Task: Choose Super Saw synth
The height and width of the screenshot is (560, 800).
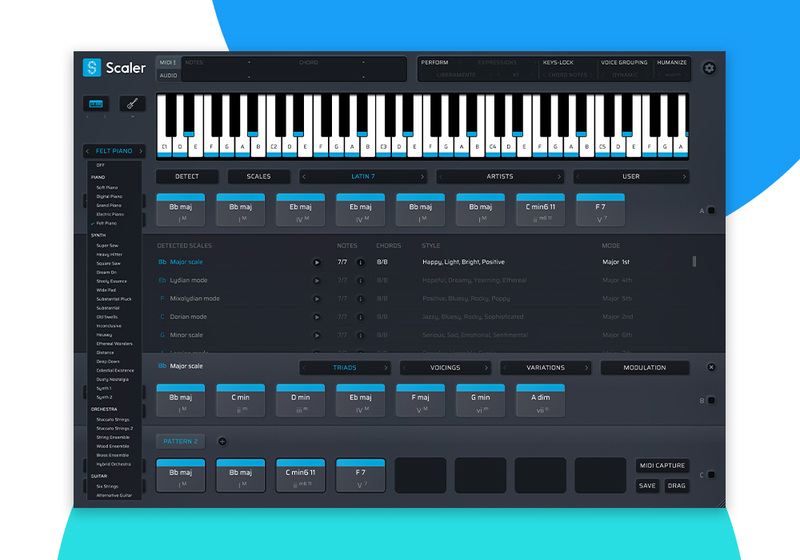Action: click(x=107, y=245)
